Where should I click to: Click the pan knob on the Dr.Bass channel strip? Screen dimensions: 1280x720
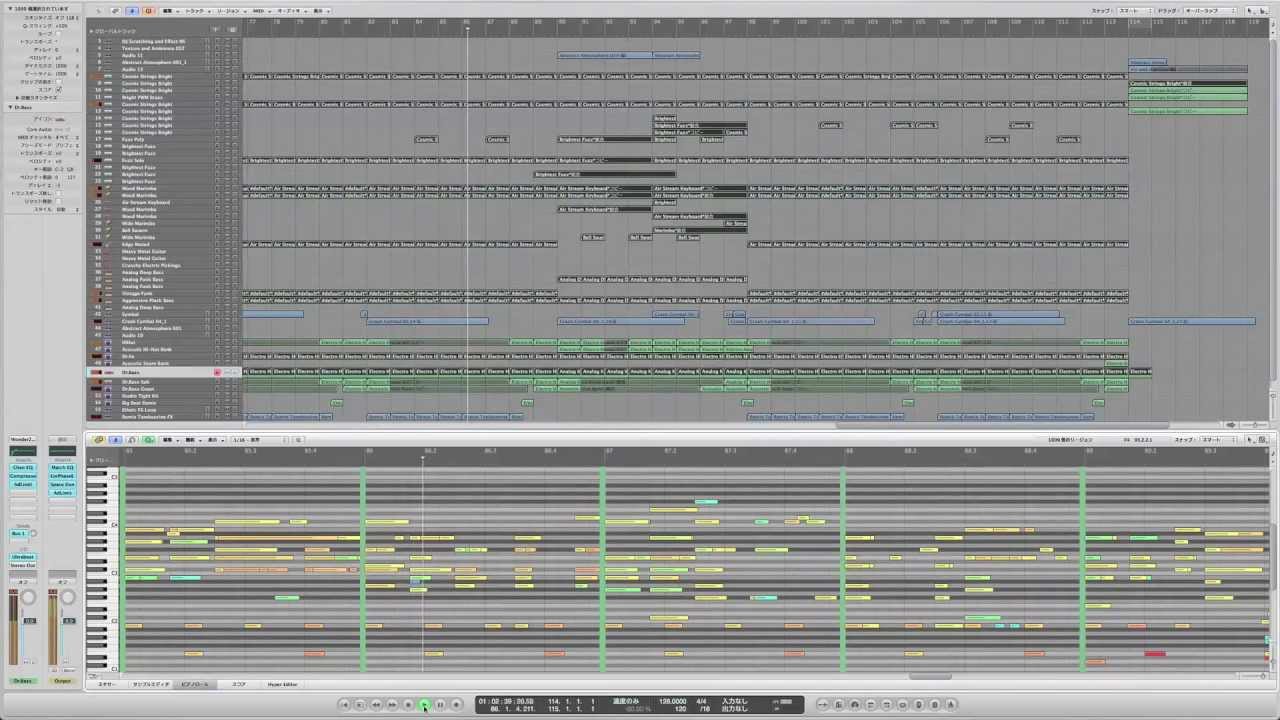[29, 597]
